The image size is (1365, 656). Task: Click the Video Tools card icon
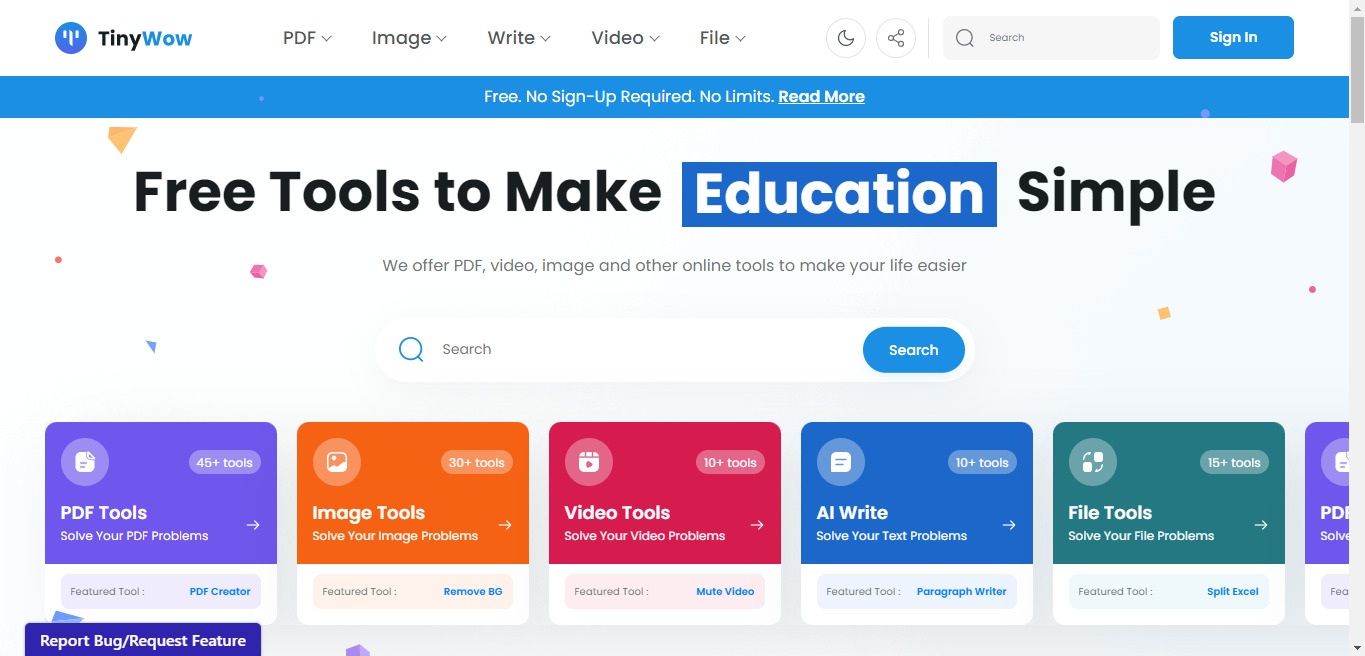[589, 462]
